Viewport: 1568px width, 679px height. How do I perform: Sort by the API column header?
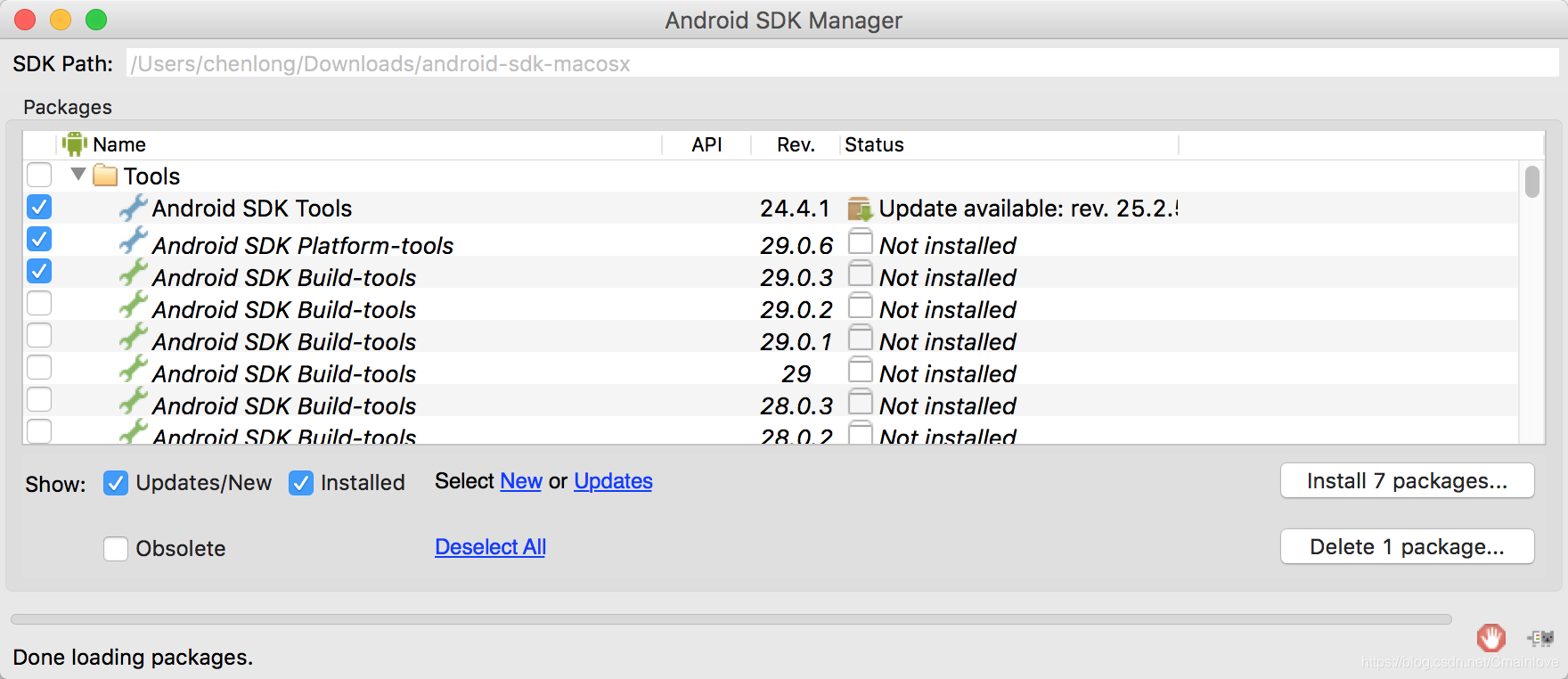click(707, 144)
